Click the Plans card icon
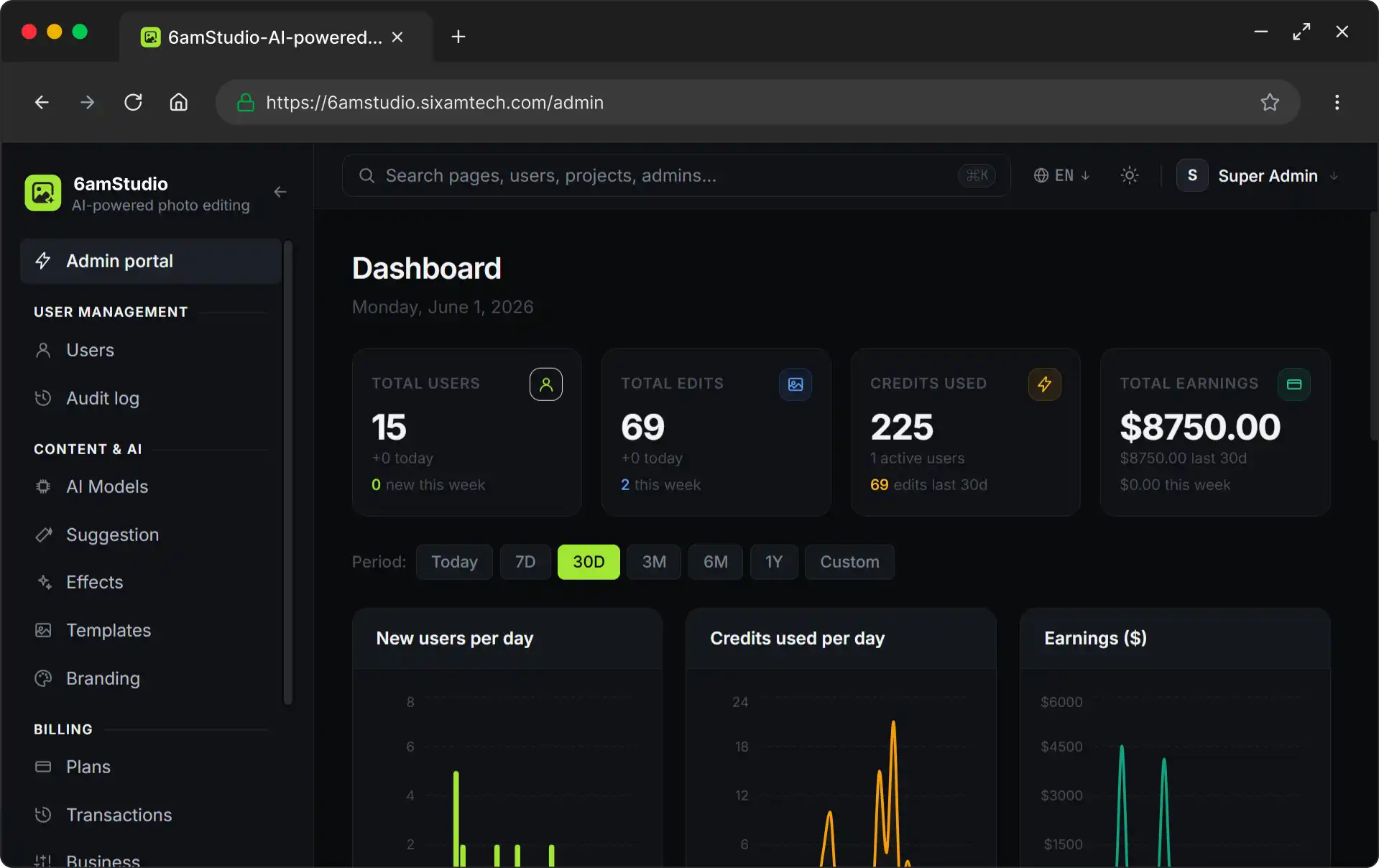Viewport: 1379px width, 868px height. click(43, 767)
